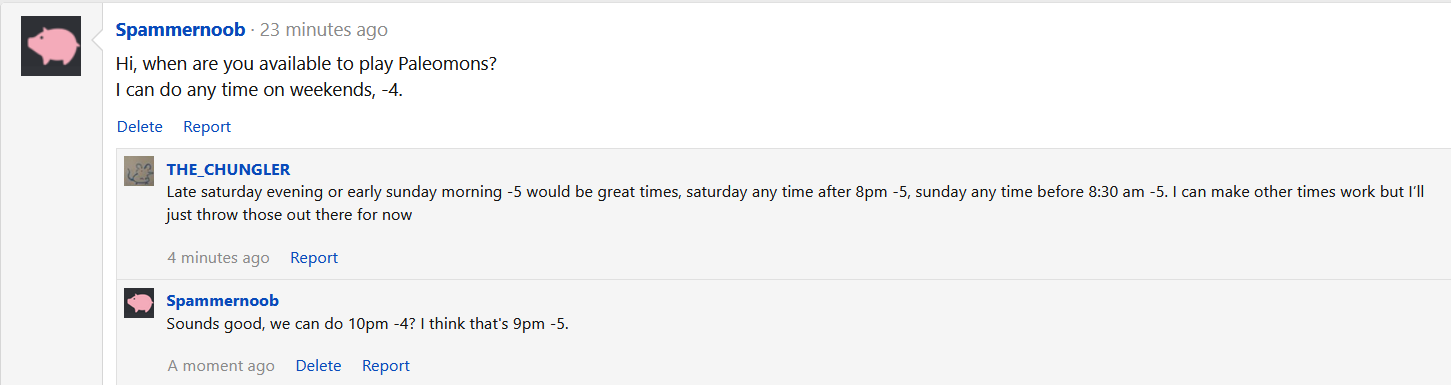Click the "Sounds good, we can do 10pm" text

pyautogui.click(x=367, y=324)
